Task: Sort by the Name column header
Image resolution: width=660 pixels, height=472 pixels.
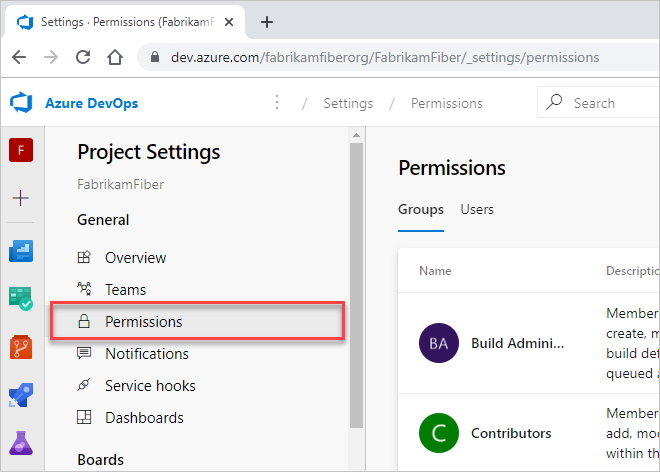Action: coord(435,270)
